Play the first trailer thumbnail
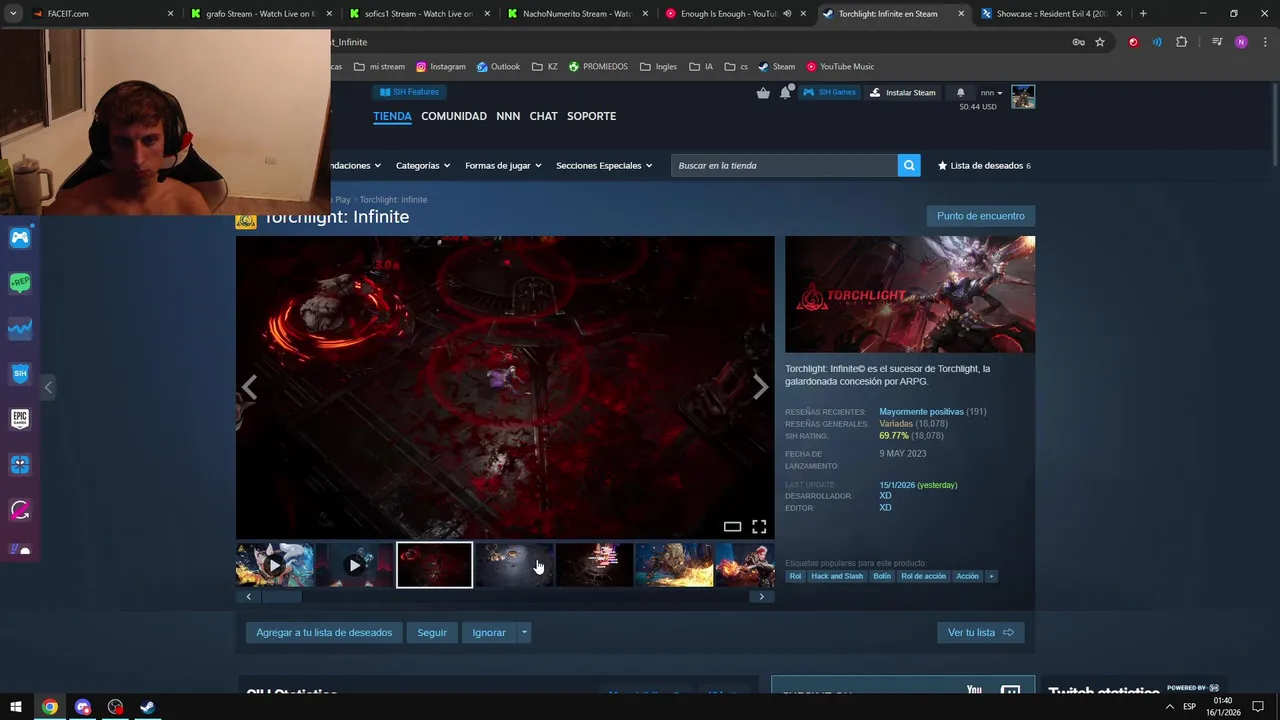This screenshot has height=720, width=1280. click(x=275, y=565)
